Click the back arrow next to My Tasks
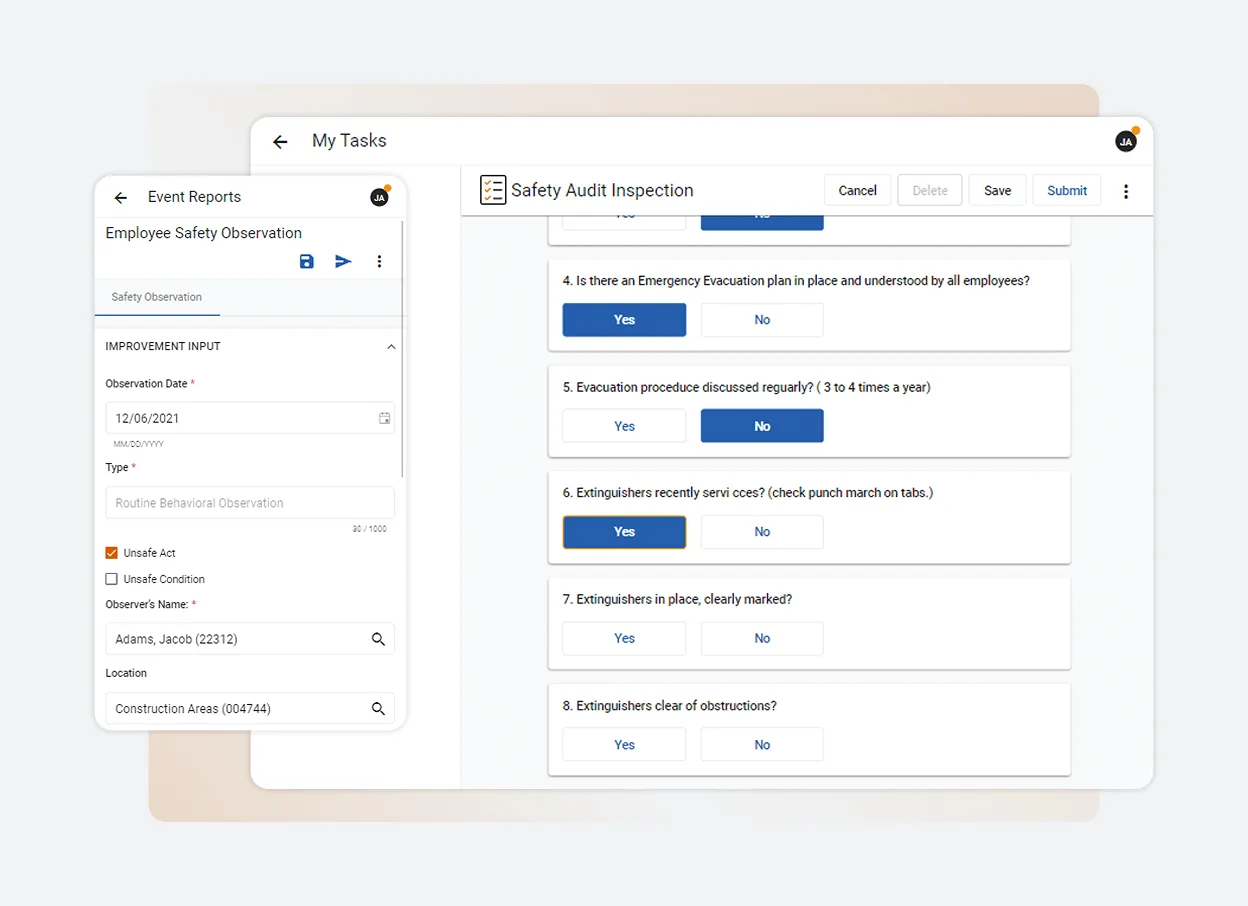Viewport: 1248px width, 906px height. click(280, 141)
